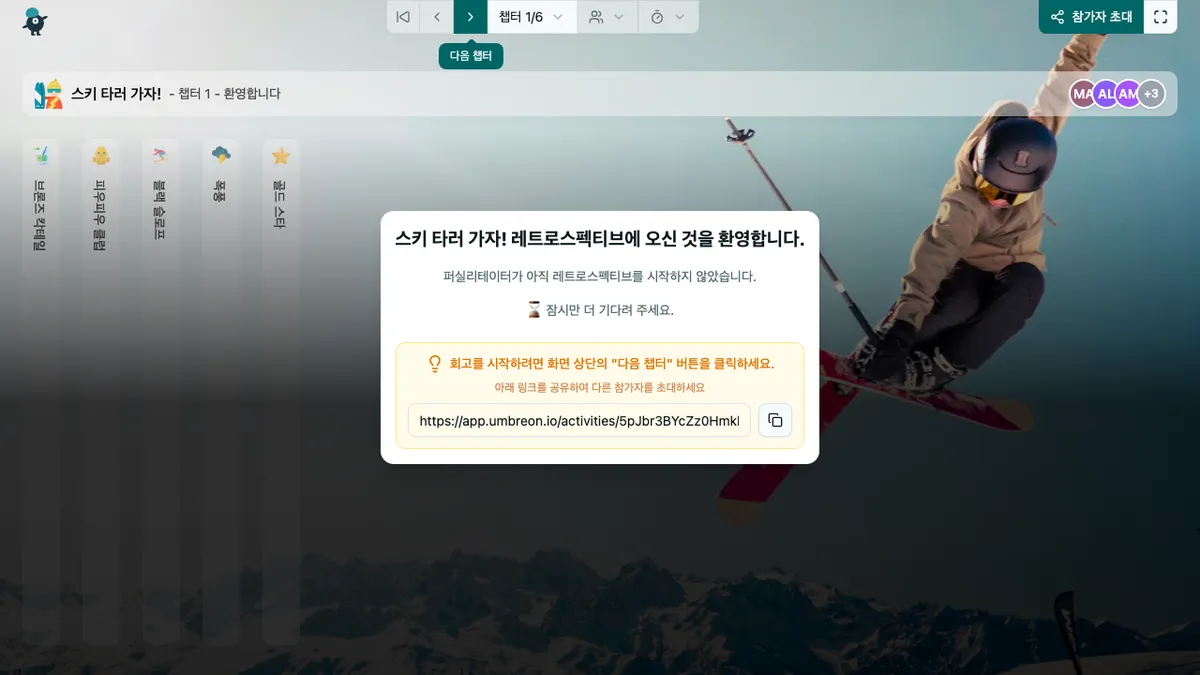
Task: Click the skier icon on 블랙 슬로프 column
Action: click(x=160, y=155)
